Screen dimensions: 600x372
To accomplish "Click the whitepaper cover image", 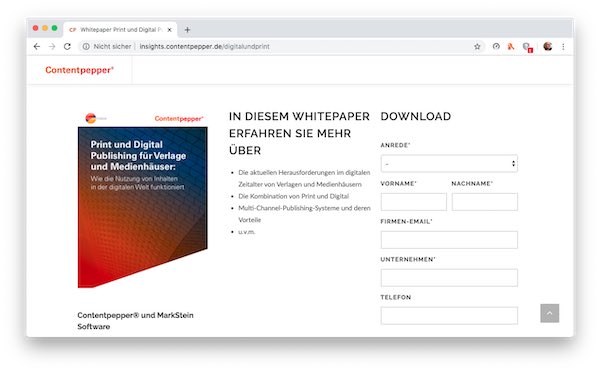I will coord(142,207).
